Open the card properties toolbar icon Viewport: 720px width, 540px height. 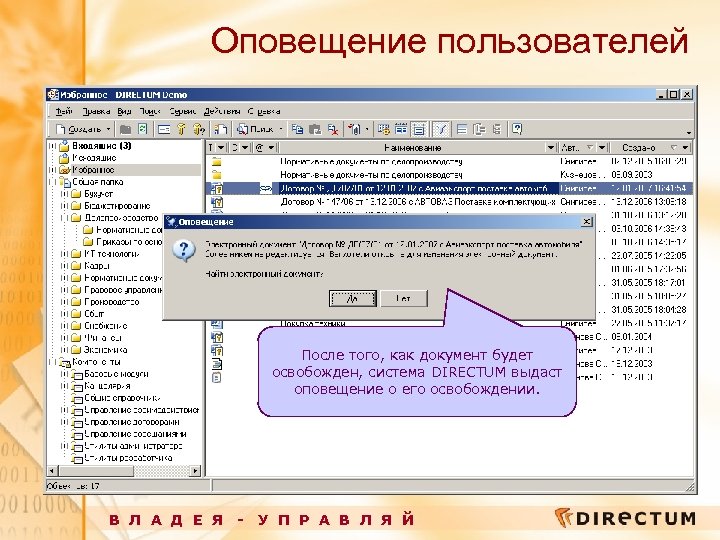click(164, 129)
